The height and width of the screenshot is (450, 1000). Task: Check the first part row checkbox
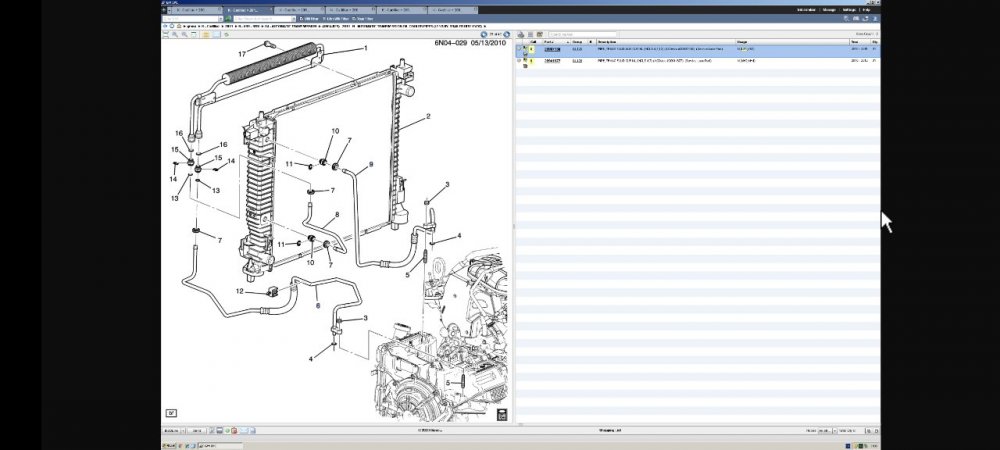(520, 49)
